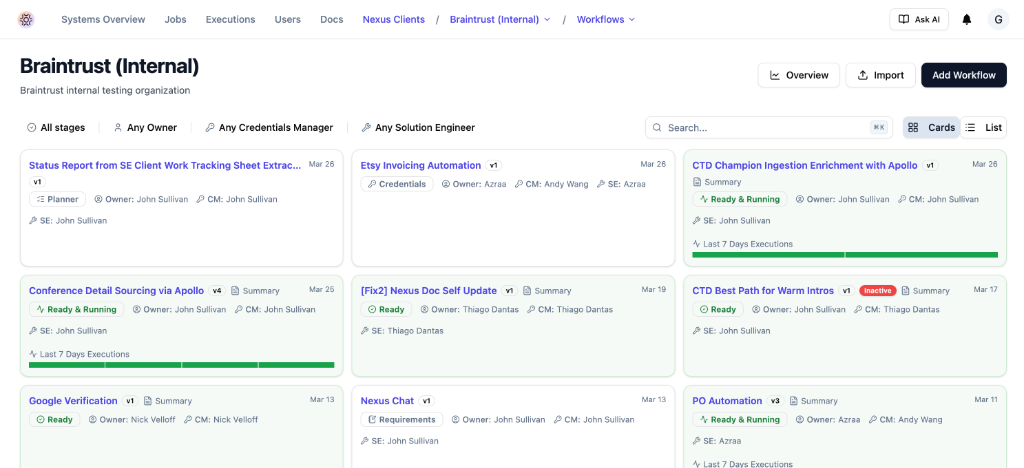
Task: Click 'SE: Thiago Dantas' on Fix2 Nexus card
Action: coord(402,331)
